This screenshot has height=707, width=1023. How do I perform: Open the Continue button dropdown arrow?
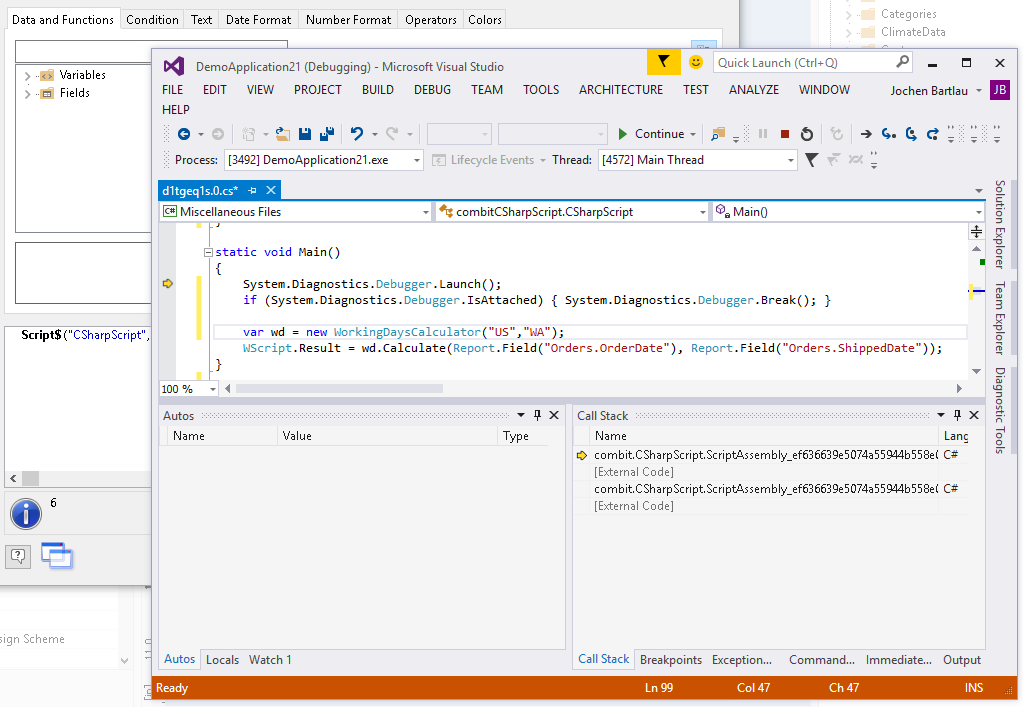coord(693,134)
